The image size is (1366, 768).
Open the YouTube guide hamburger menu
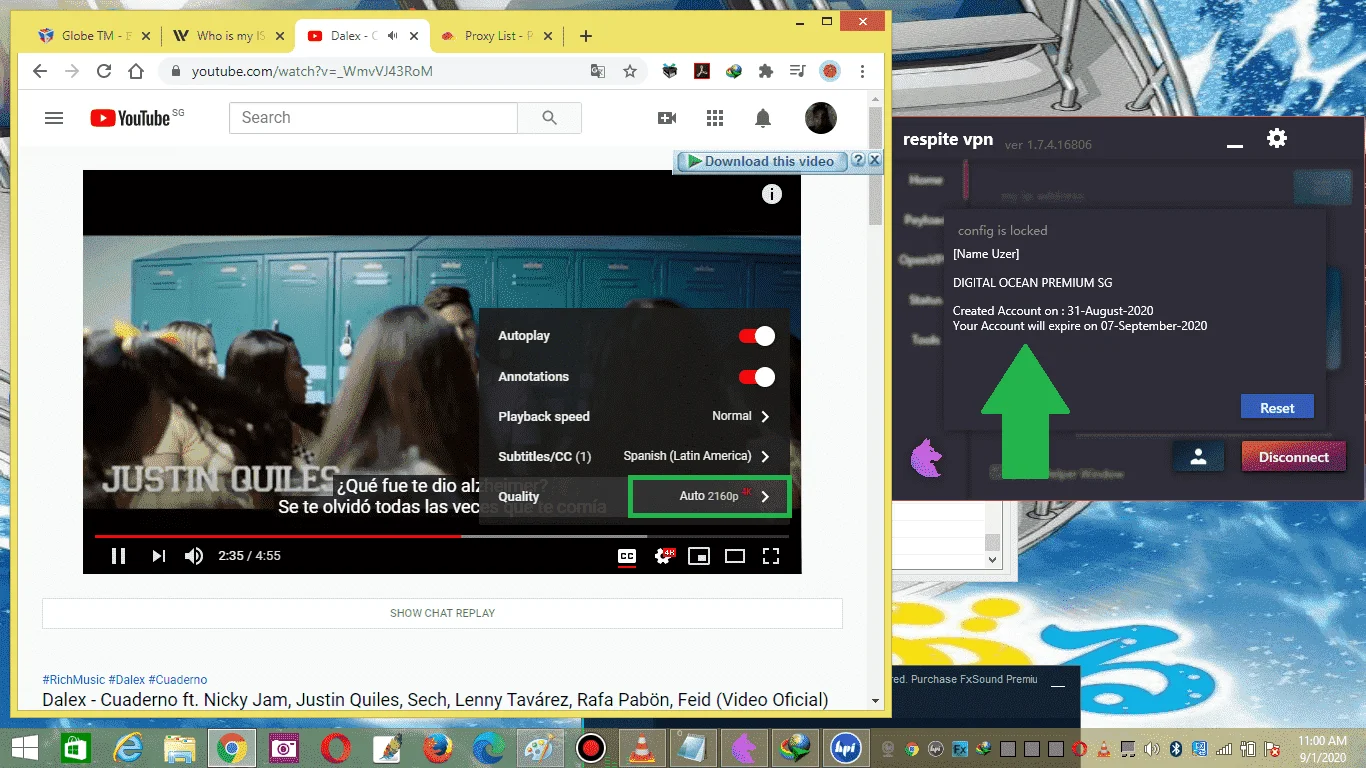pos(54,118)
